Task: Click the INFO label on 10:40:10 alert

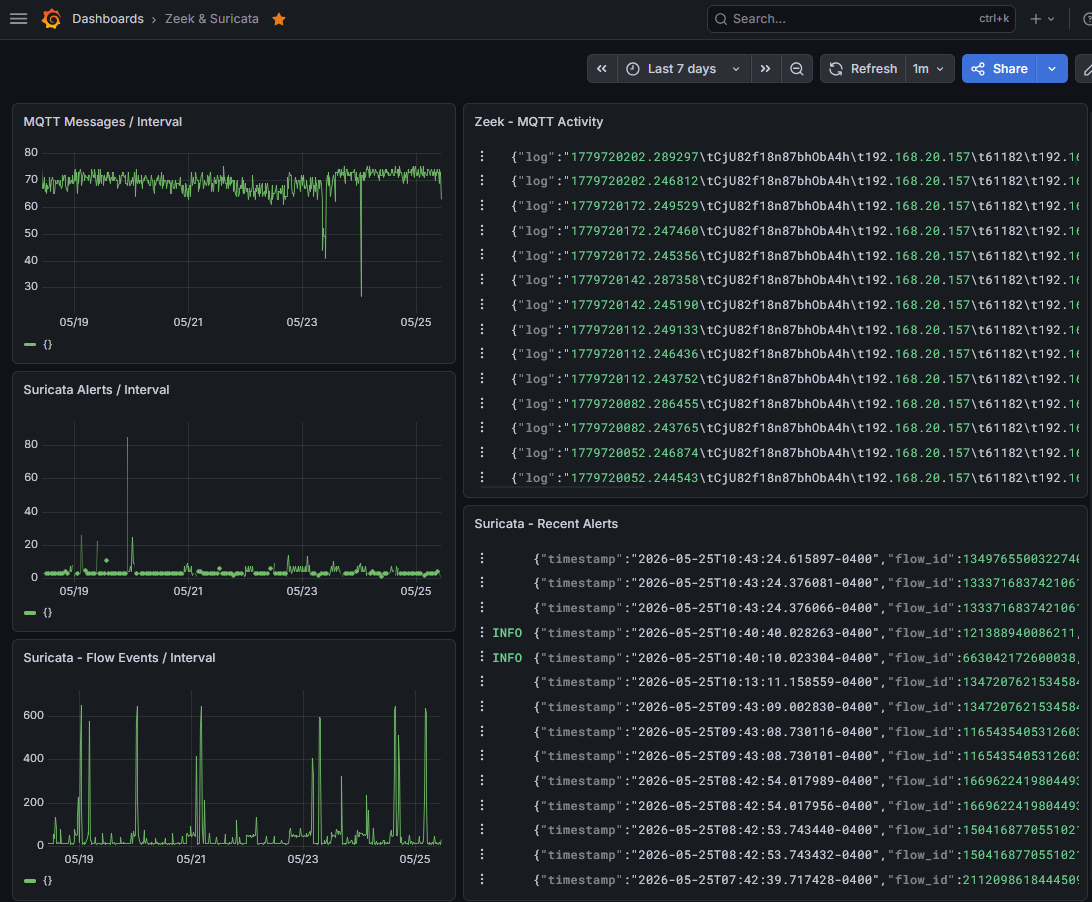Action: [x=507, y=658]
